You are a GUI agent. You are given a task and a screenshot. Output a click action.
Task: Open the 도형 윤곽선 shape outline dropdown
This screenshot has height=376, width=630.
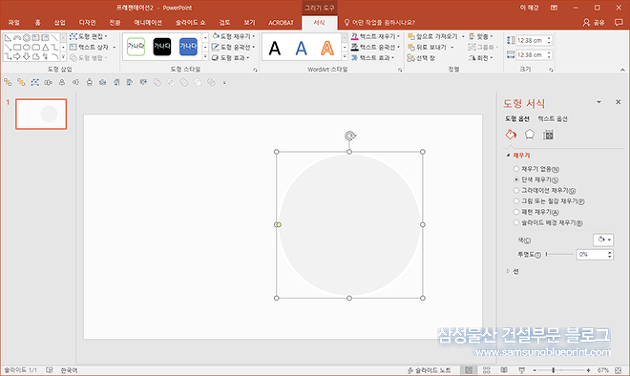[x=233, y=47]
